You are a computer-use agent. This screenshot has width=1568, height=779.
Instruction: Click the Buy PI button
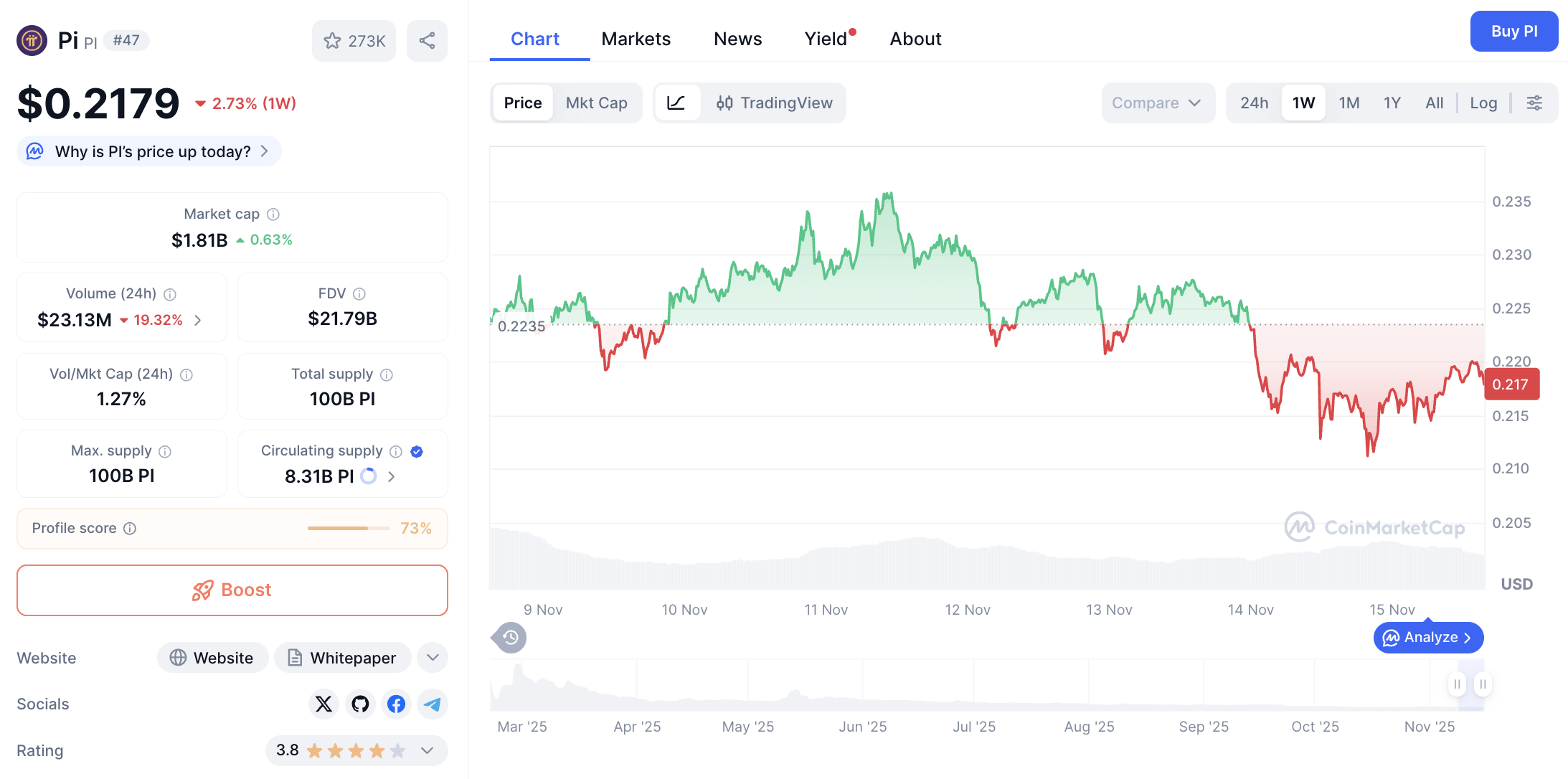tap(1513, 31)
